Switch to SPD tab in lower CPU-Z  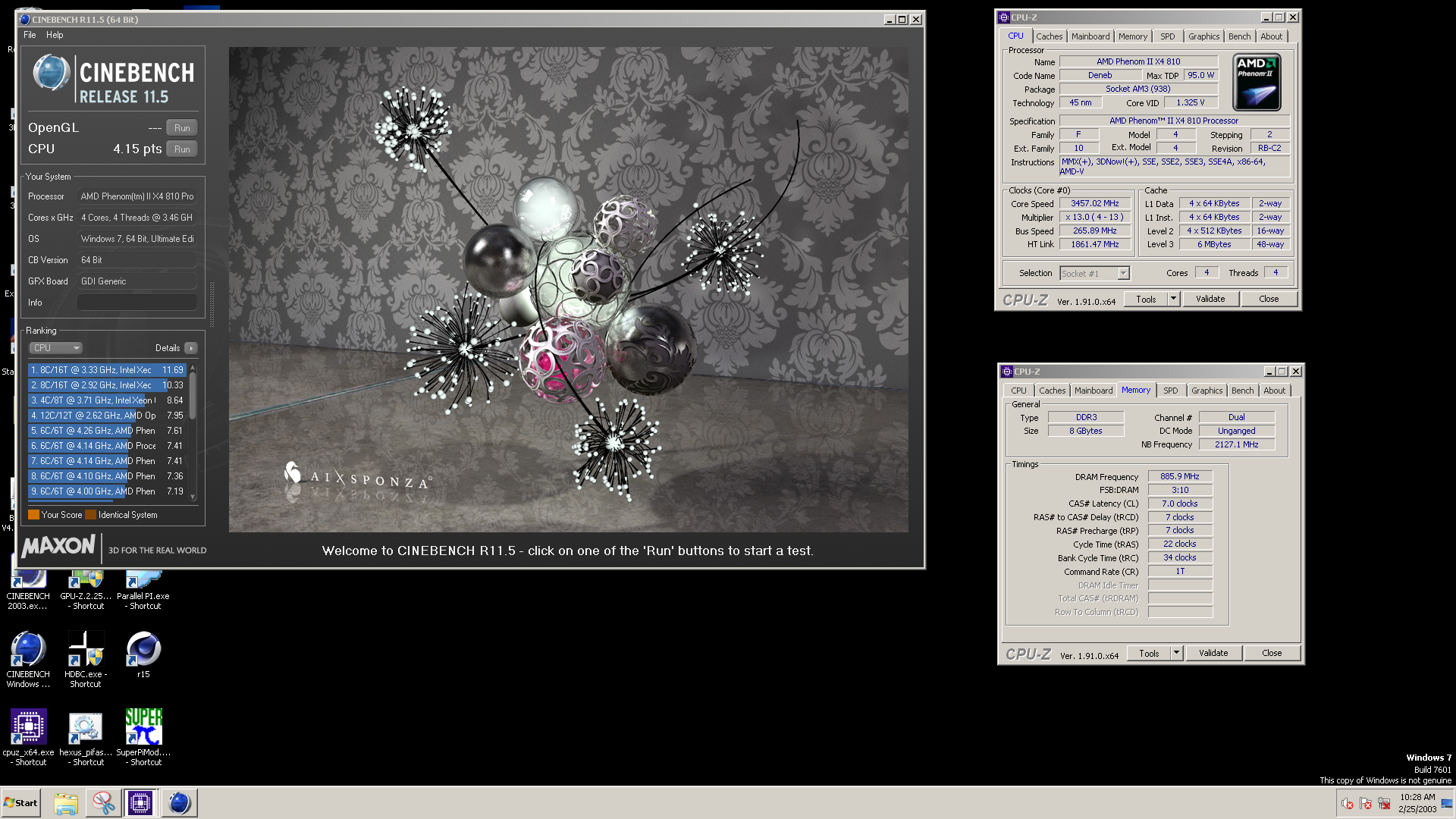[1171, 391]
